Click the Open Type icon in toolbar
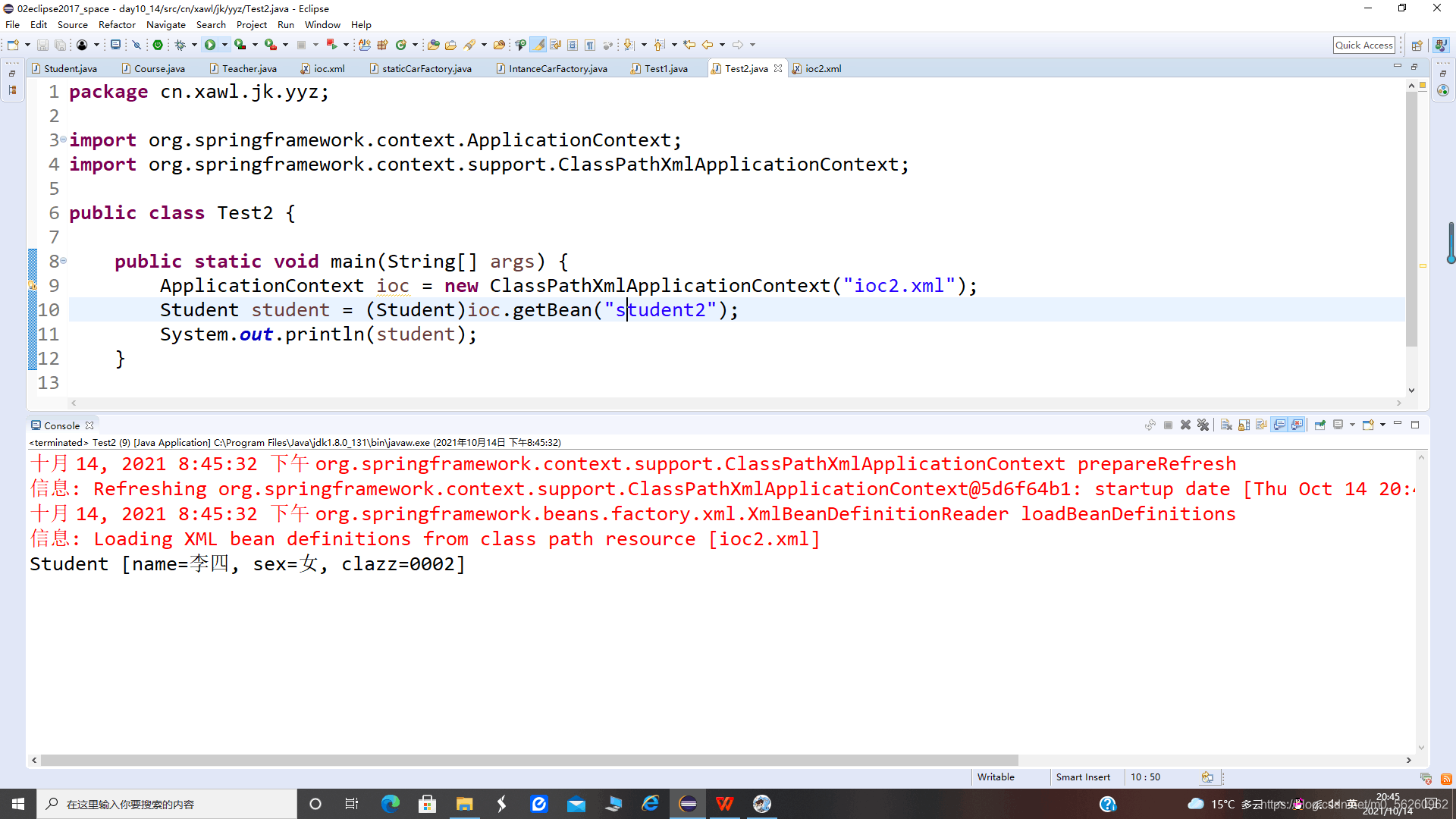The width and height of the screenshot is (1456, 819). pyautogui.click(x=434, y=45)
